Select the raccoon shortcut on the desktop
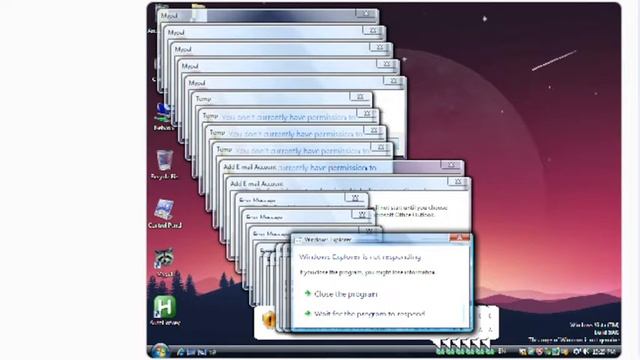 (x=164, y=262)
